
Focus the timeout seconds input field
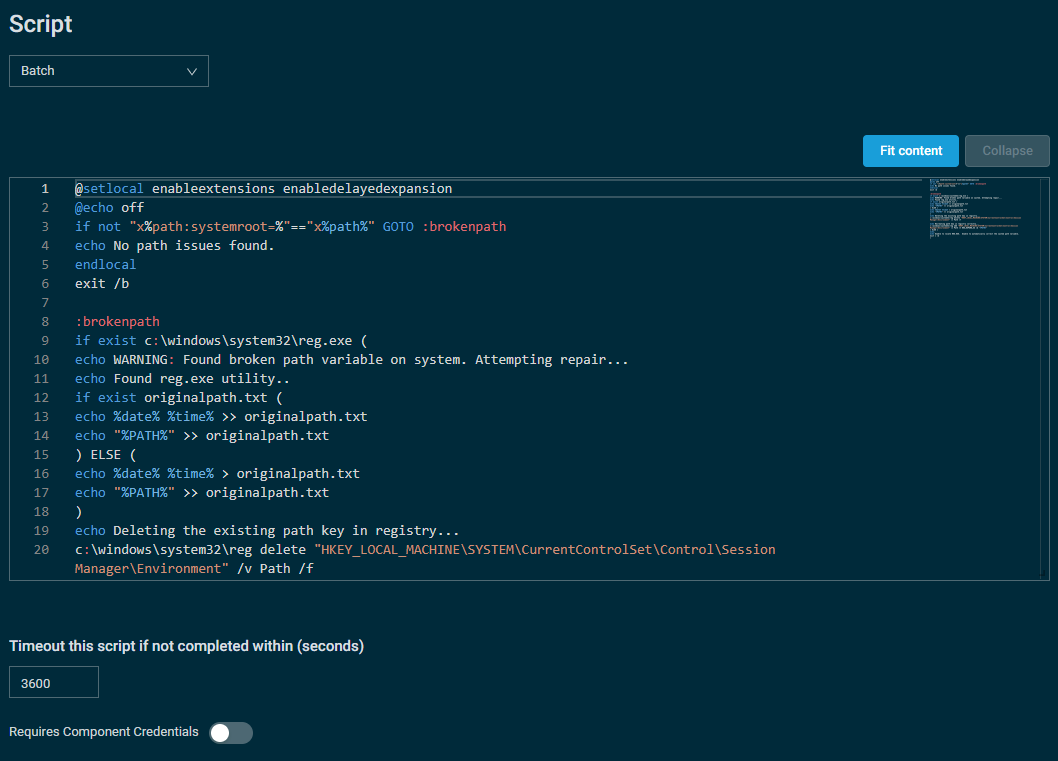tap(54, 682)
